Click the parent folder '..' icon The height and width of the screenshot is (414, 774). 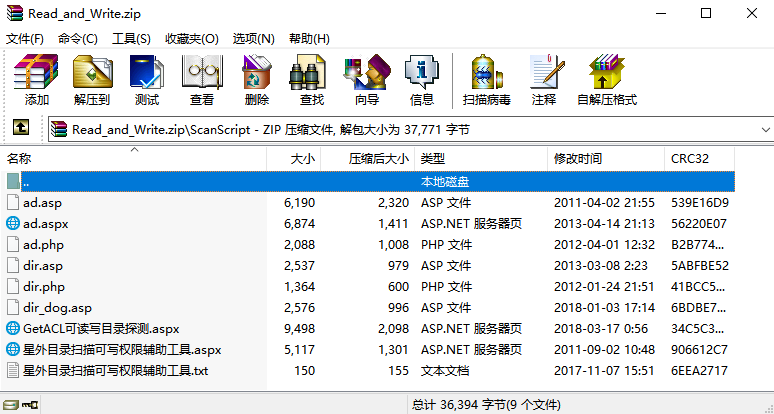[13, 181]
